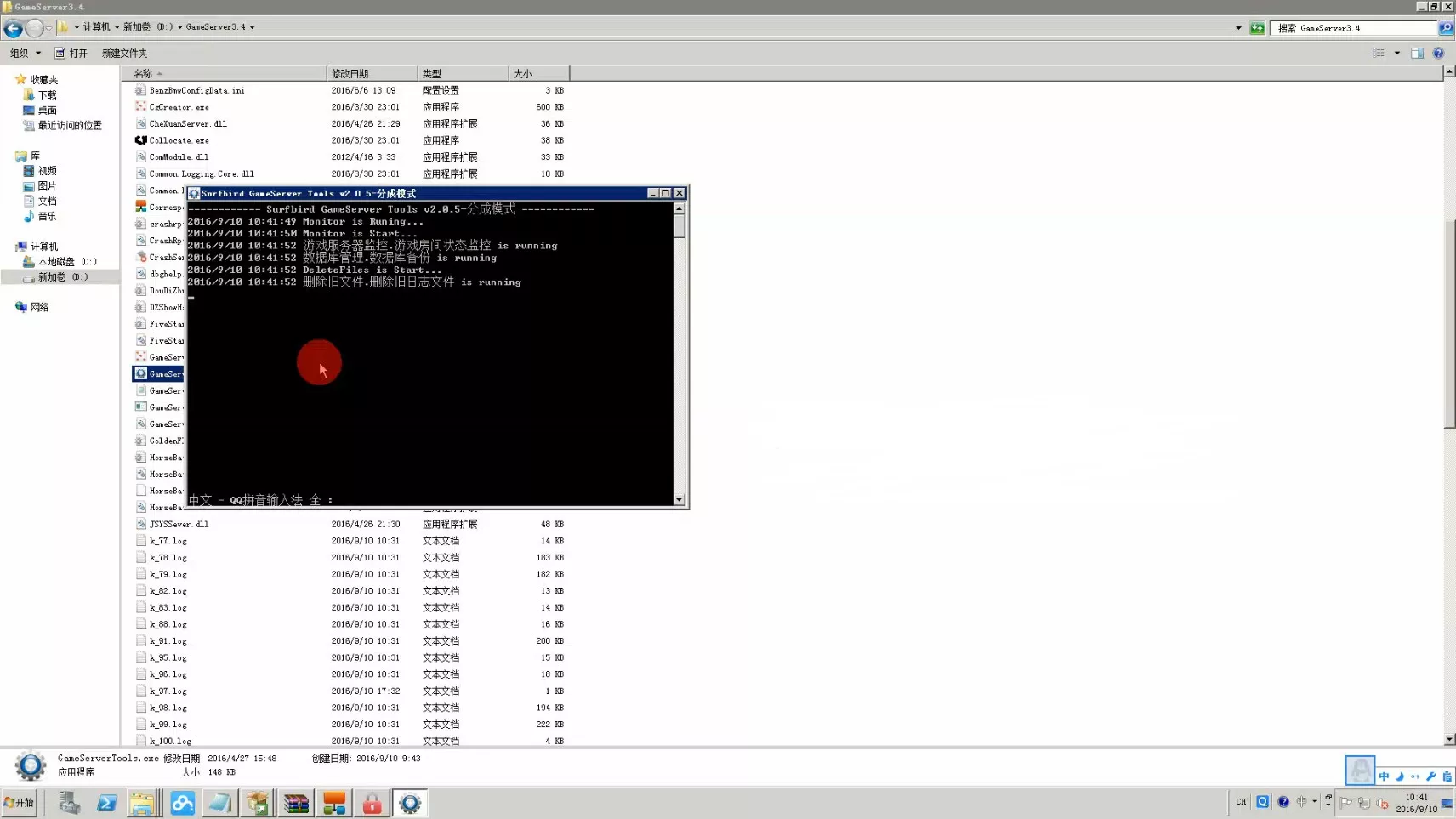This screenshot has height=819, width=1456.
Task: Switch to the GameServerTools gear taskbar icon
Action: click(x=410, y=803)
